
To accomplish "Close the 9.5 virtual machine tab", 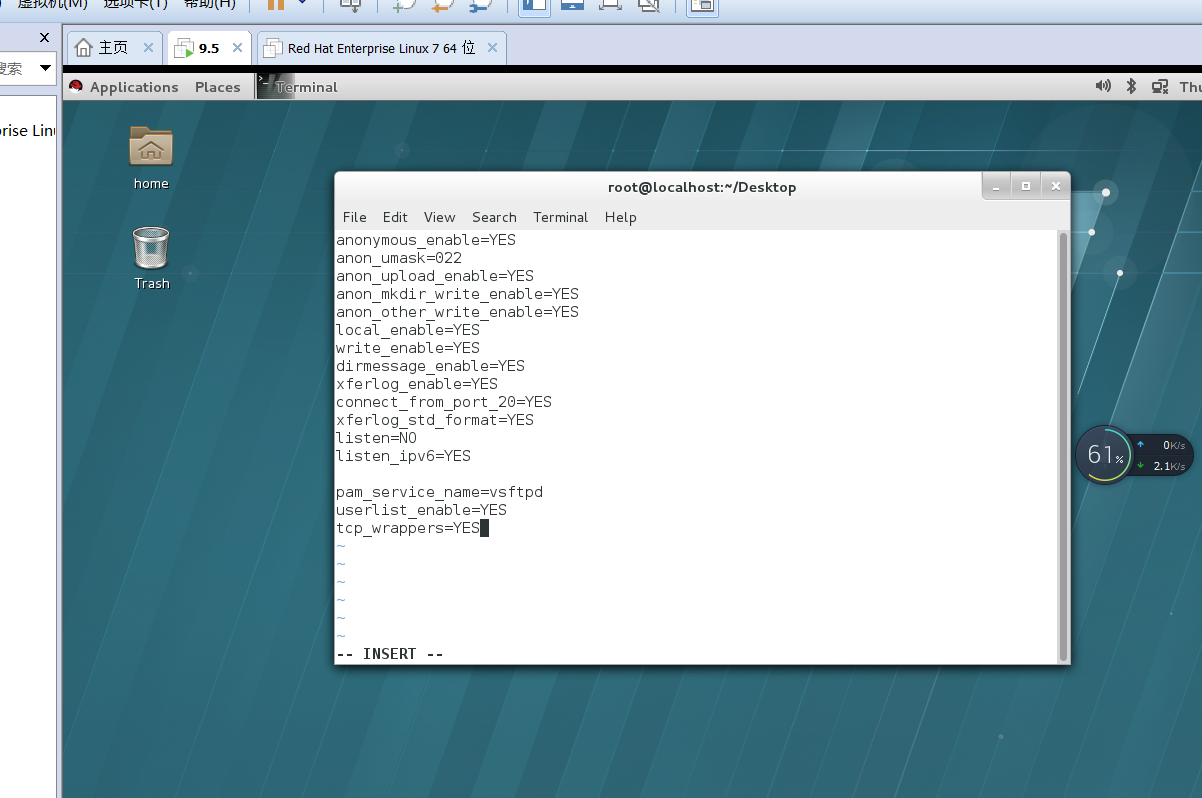I will point(238,48).
